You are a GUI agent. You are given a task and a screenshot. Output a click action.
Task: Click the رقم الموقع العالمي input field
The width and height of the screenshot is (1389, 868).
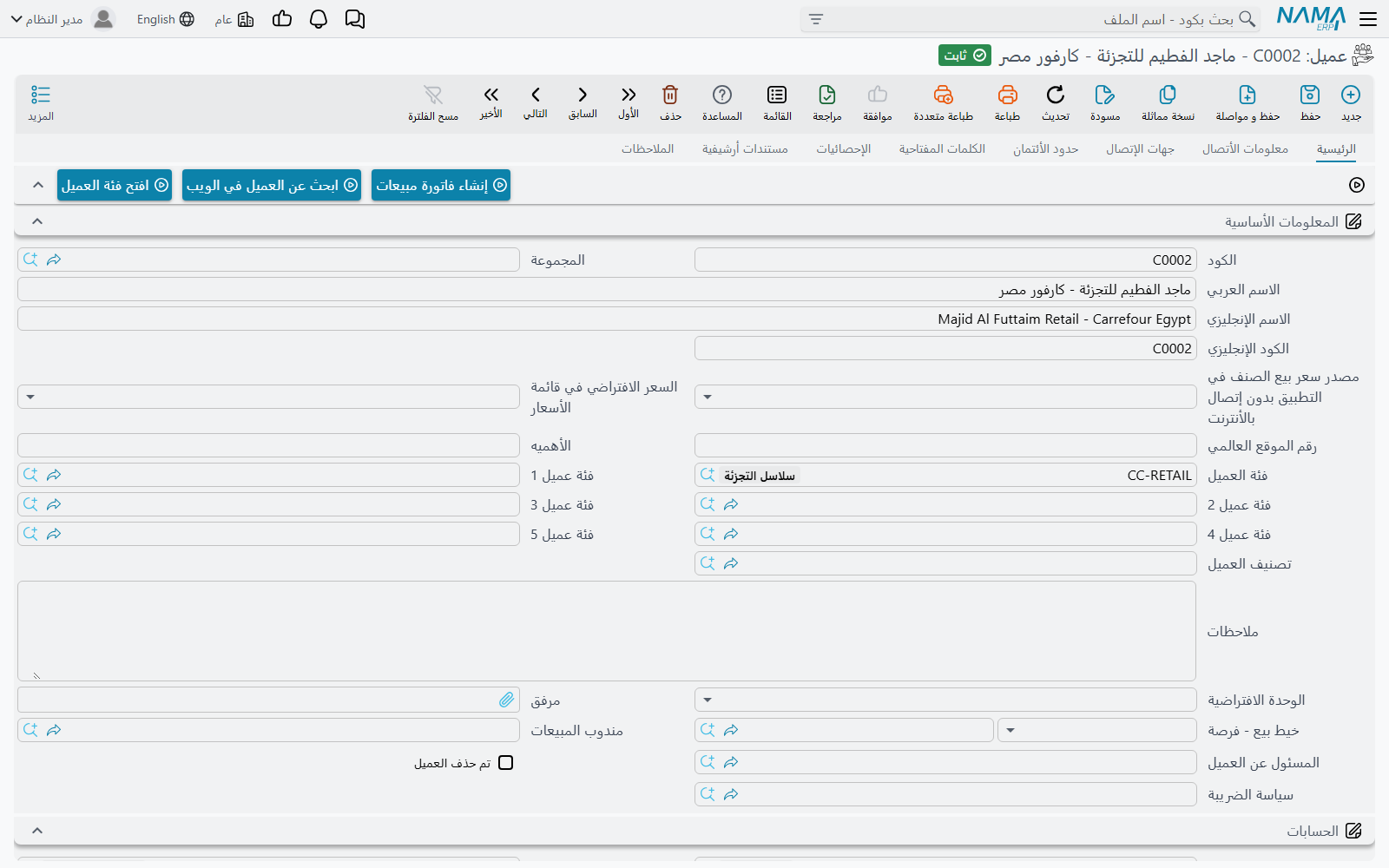pyautogui.click(x=945, y=445)
